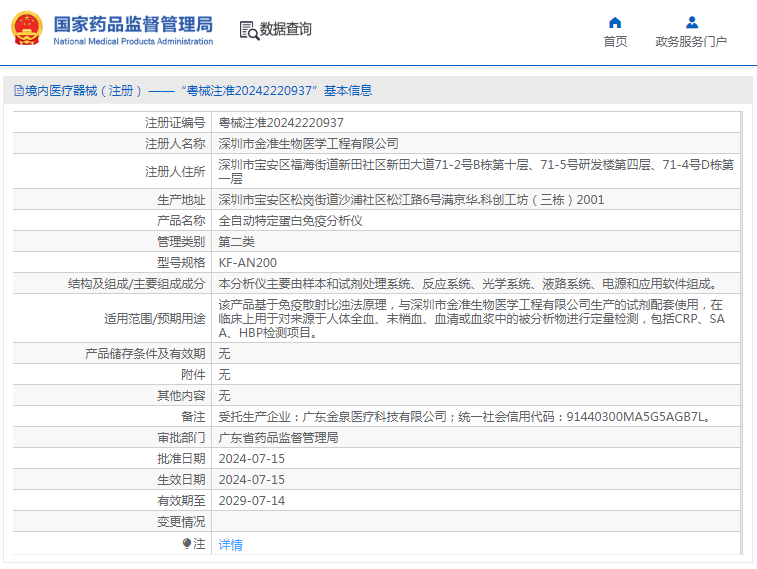757x569 pixels.
Task: Open the 政务服务门户 link
Action: (x=691, y=42)
